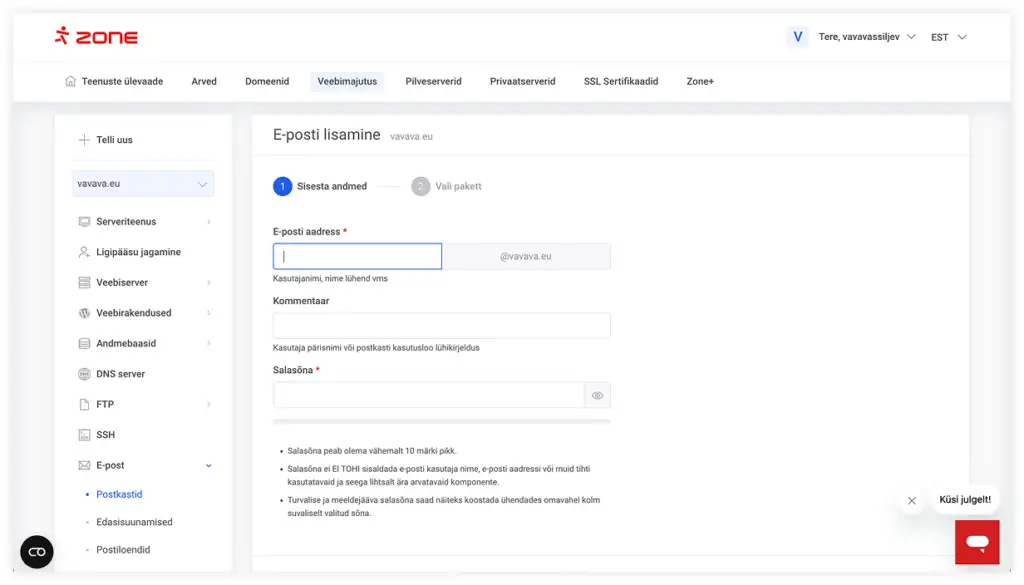
Task: Switch to the Domeenid tab
Action: [x=267, y=81]
